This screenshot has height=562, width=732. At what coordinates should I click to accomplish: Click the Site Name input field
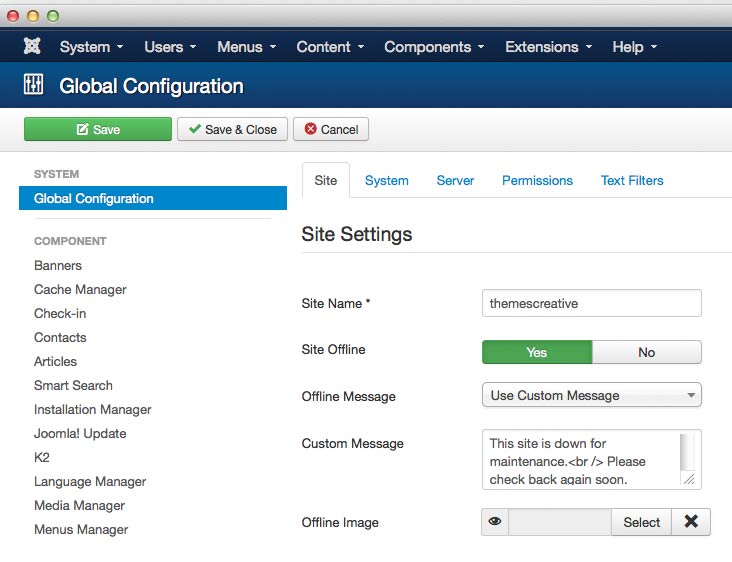point(591,303)
